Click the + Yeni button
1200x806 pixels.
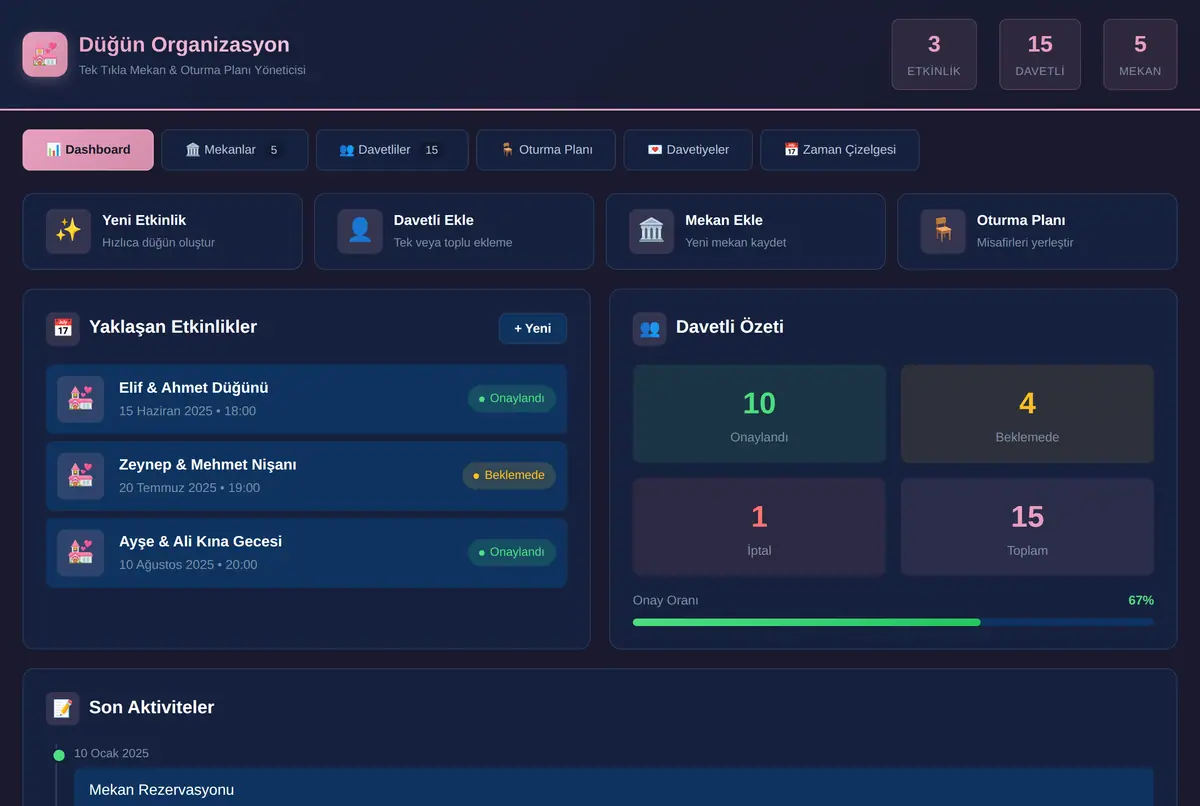[x=533, y=328]
